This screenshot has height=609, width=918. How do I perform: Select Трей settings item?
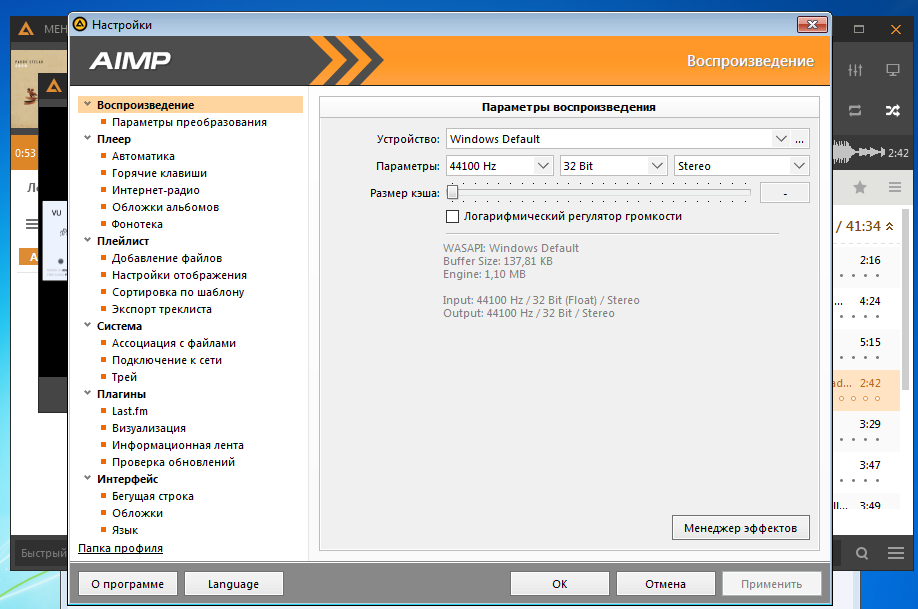pyautogui.click(x=124, y=377)
